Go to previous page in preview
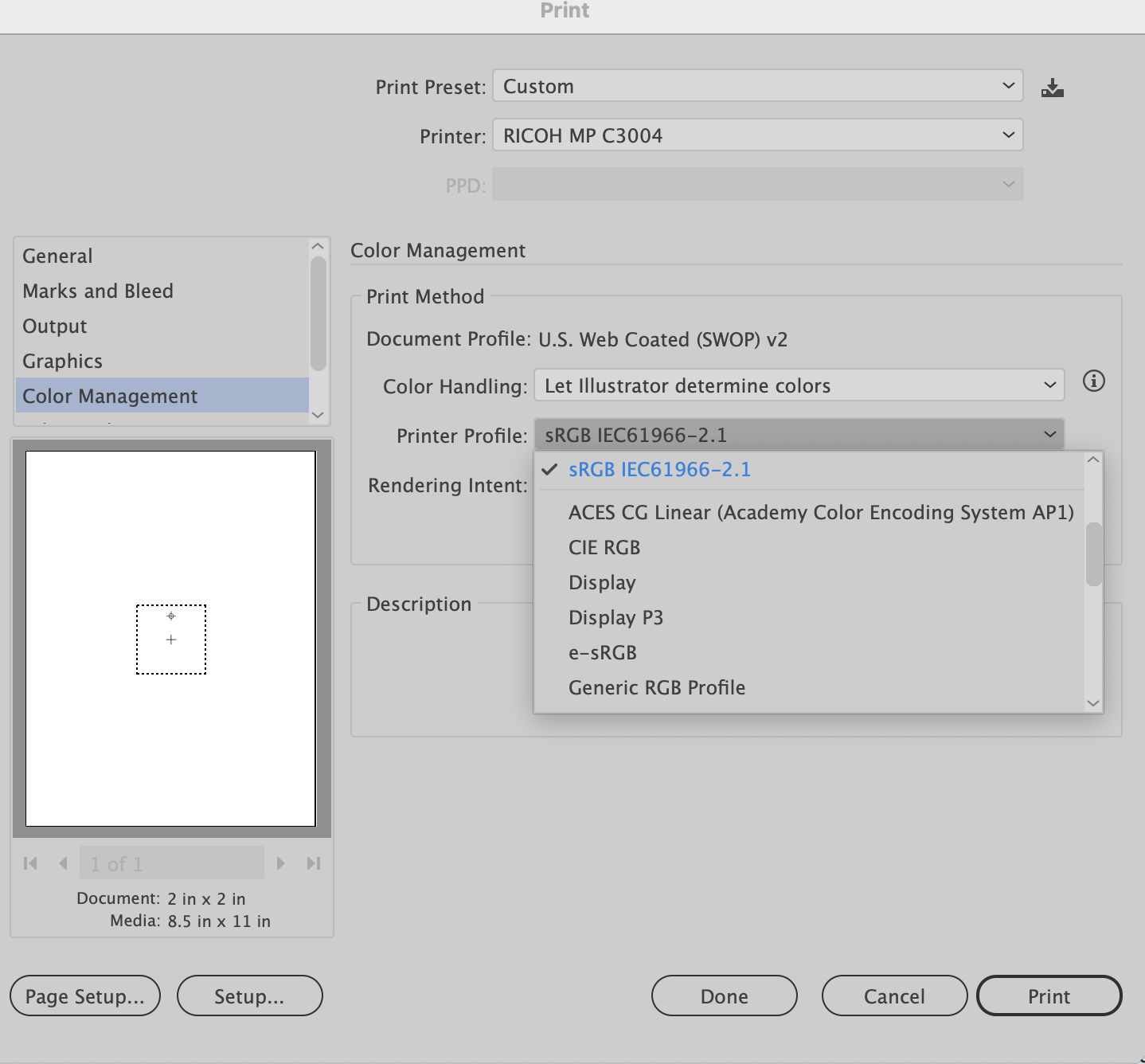 click(63, 863)
